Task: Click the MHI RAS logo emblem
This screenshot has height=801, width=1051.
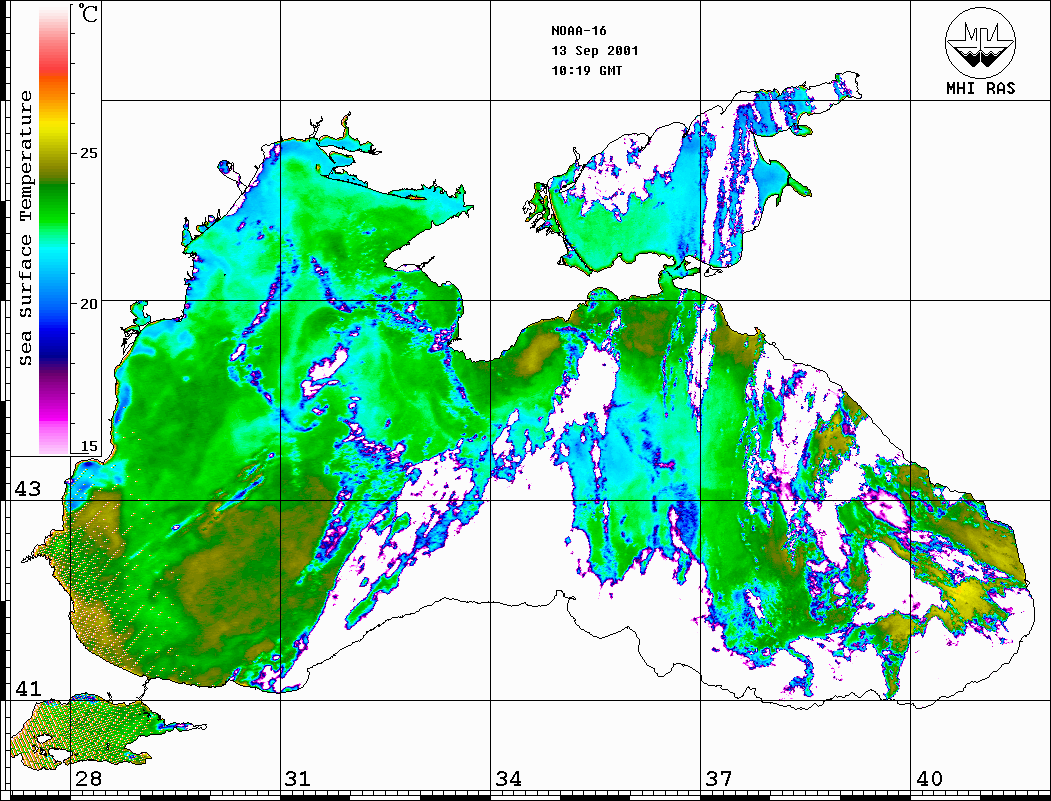Action: coord(981,42)
